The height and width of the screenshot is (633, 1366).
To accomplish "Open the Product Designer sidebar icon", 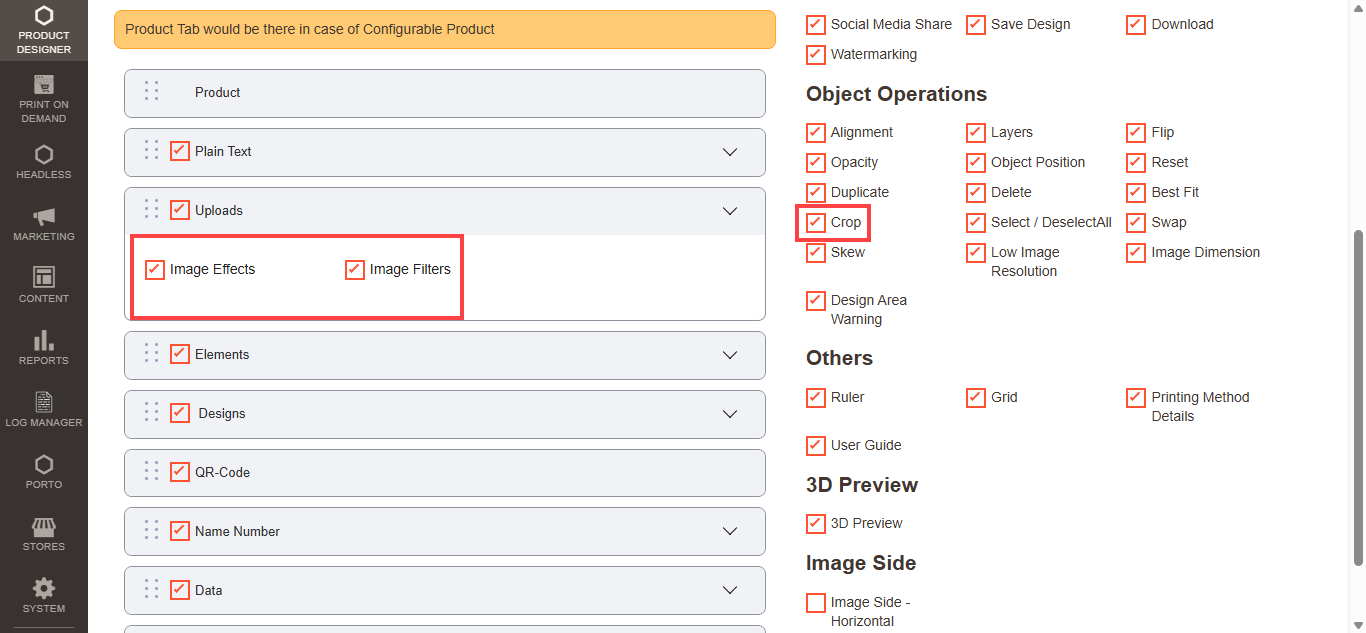I will tap(44, 17).
